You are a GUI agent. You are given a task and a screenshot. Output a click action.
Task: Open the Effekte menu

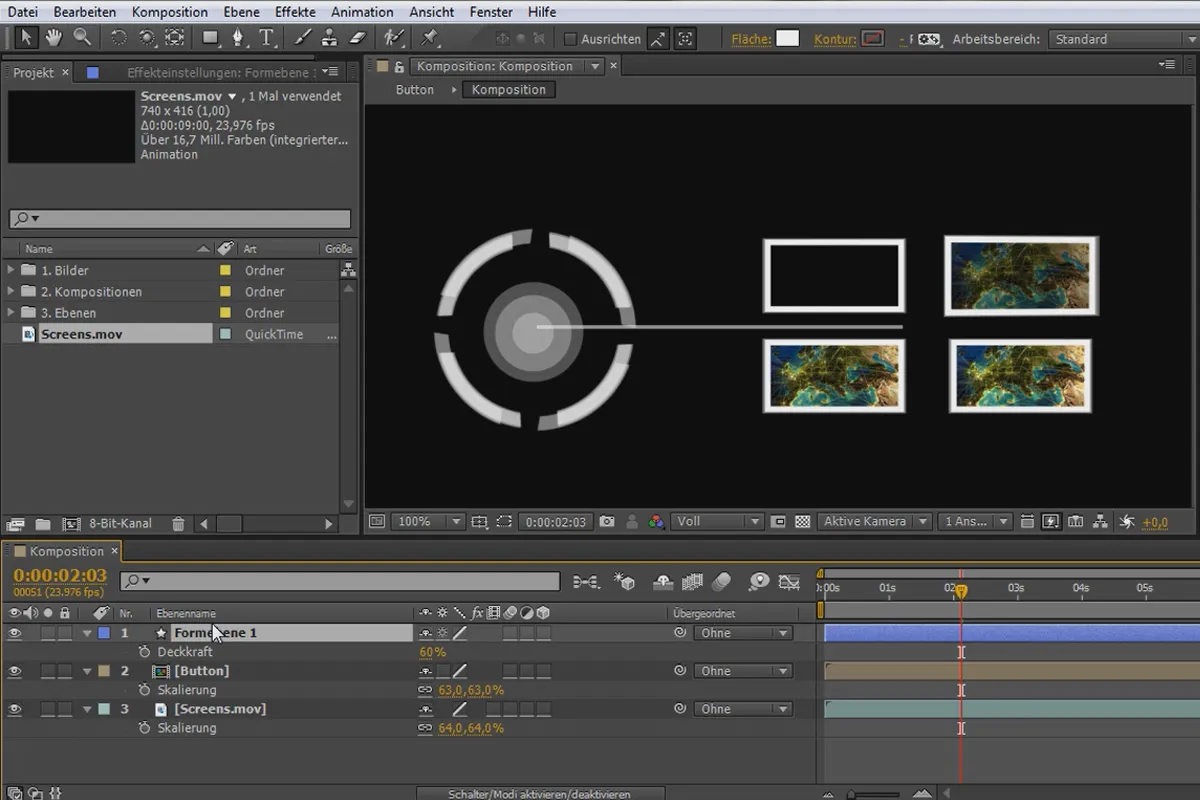tap(295, 12)
